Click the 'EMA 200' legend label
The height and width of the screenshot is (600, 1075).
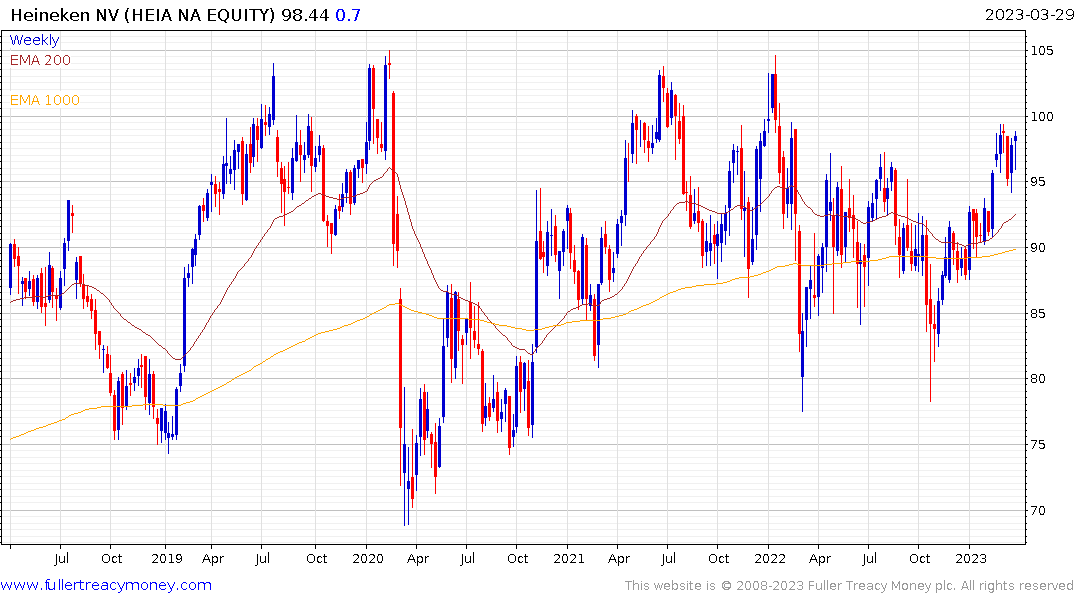[x=40, y=60]
